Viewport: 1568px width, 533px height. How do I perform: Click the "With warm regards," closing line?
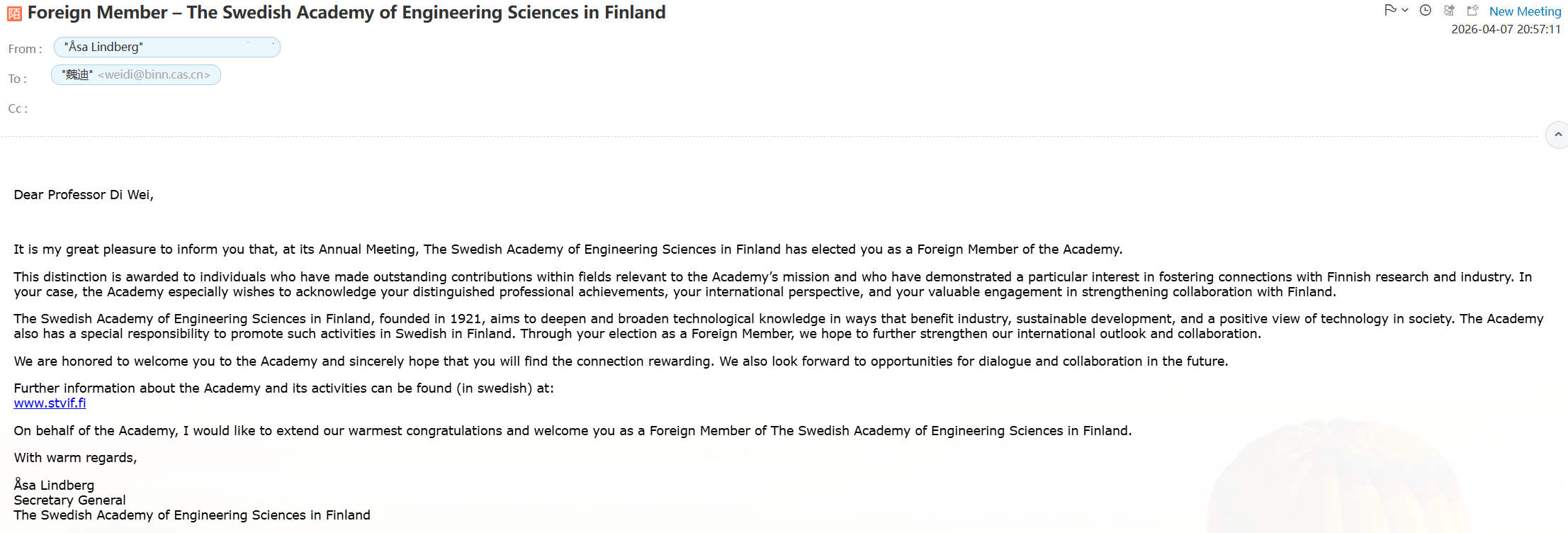[75, 458]
